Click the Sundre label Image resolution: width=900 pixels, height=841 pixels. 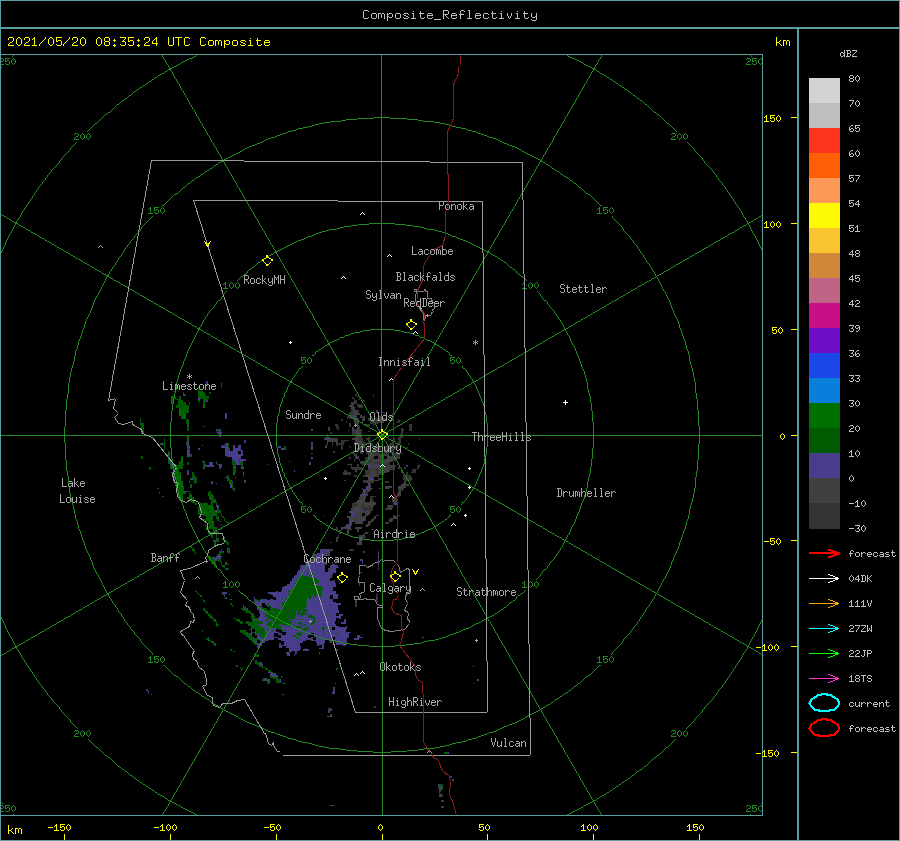(303, 414)
